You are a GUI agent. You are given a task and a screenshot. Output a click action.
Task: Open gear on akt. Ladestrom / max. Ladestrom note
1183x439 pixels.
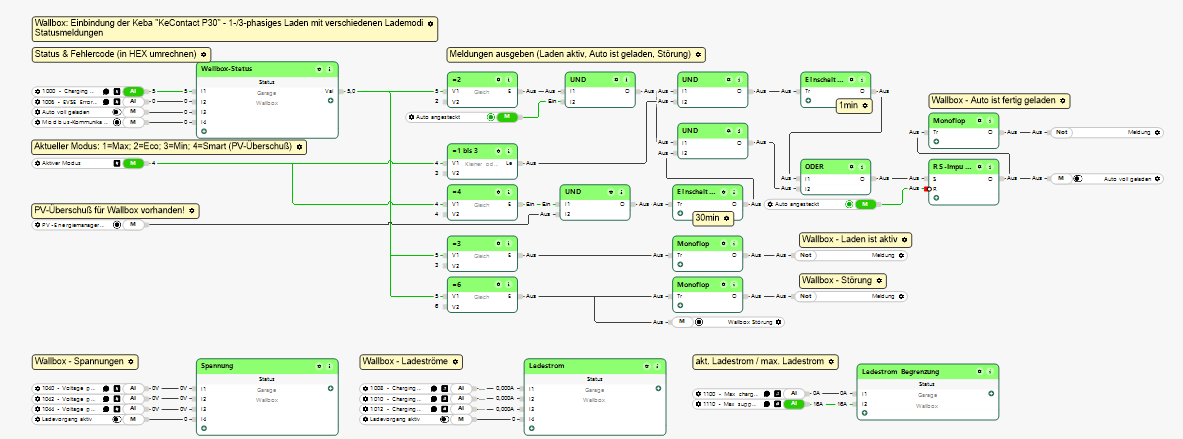coord(831,361)
